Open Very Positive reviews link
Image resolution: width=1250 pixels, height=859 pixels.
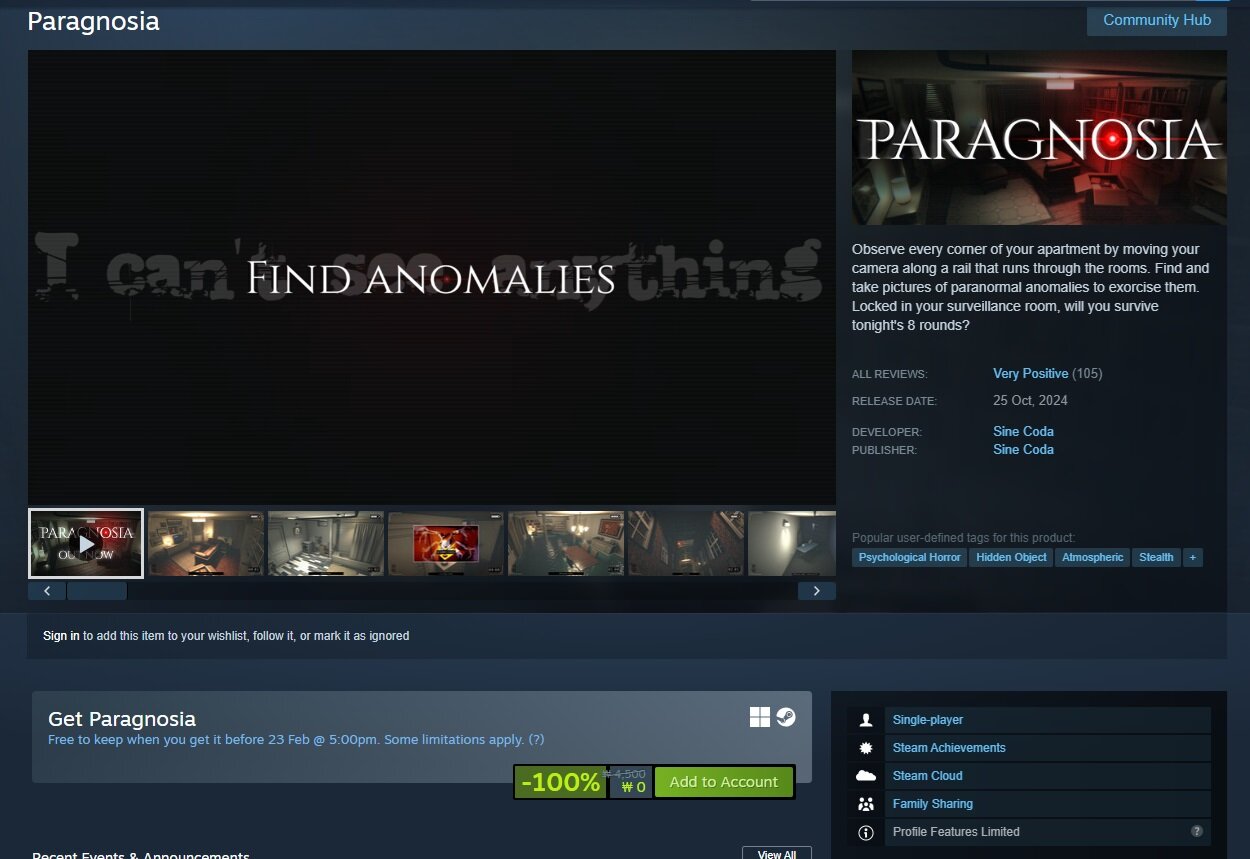pos(1030,373)
